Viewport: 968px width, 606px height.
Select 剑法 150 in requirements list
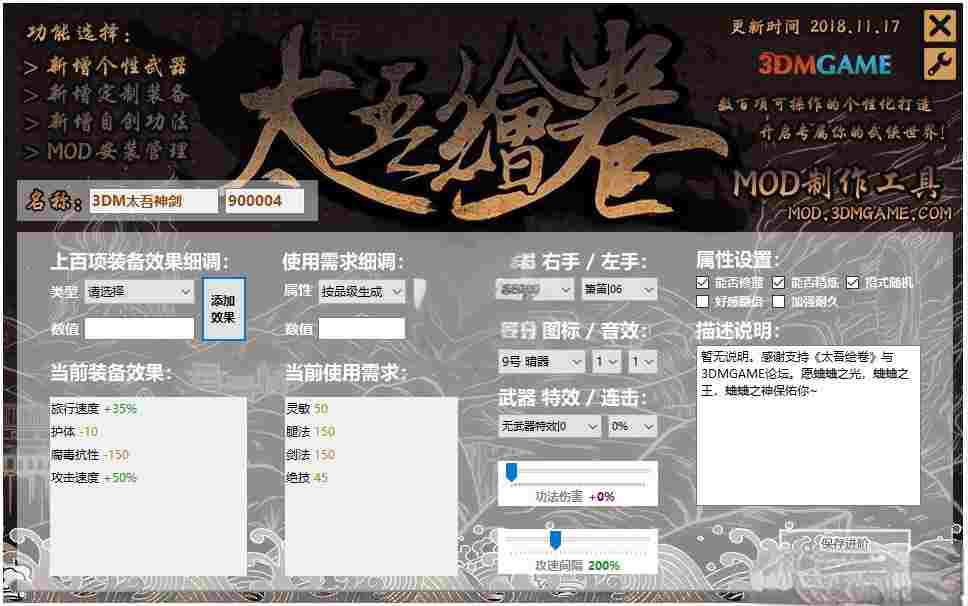click(x=311, y=455)
